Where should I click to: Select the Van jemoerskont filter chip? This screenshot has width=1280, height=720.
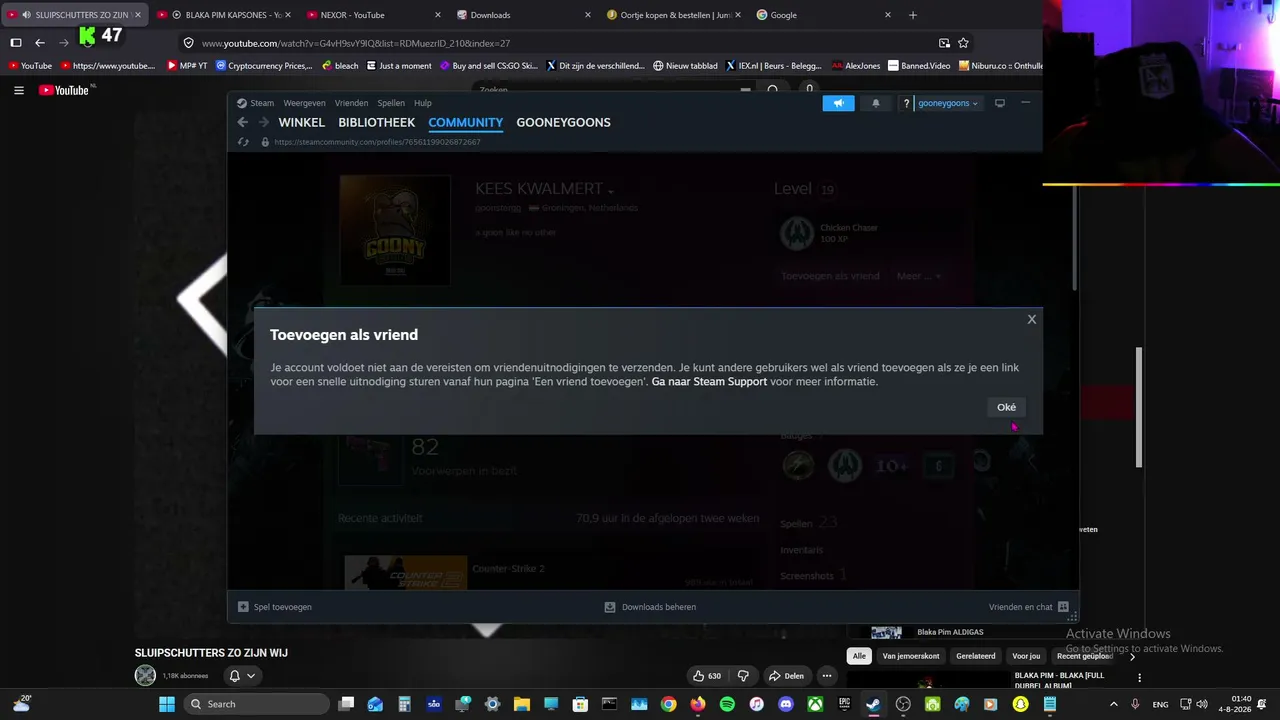click(x=911, y=656)
